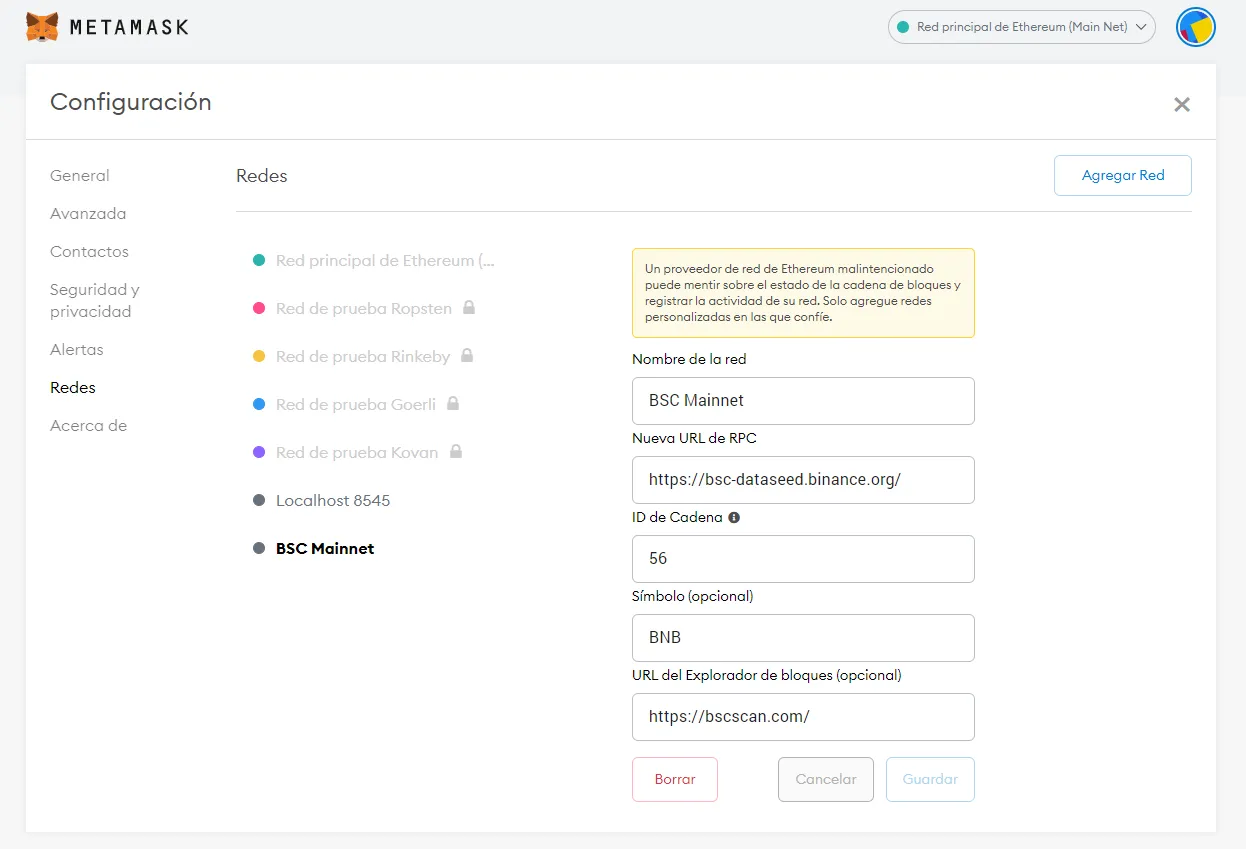
Task: Click the blue dot beside Goerli
Action: [x=259, y=404]
